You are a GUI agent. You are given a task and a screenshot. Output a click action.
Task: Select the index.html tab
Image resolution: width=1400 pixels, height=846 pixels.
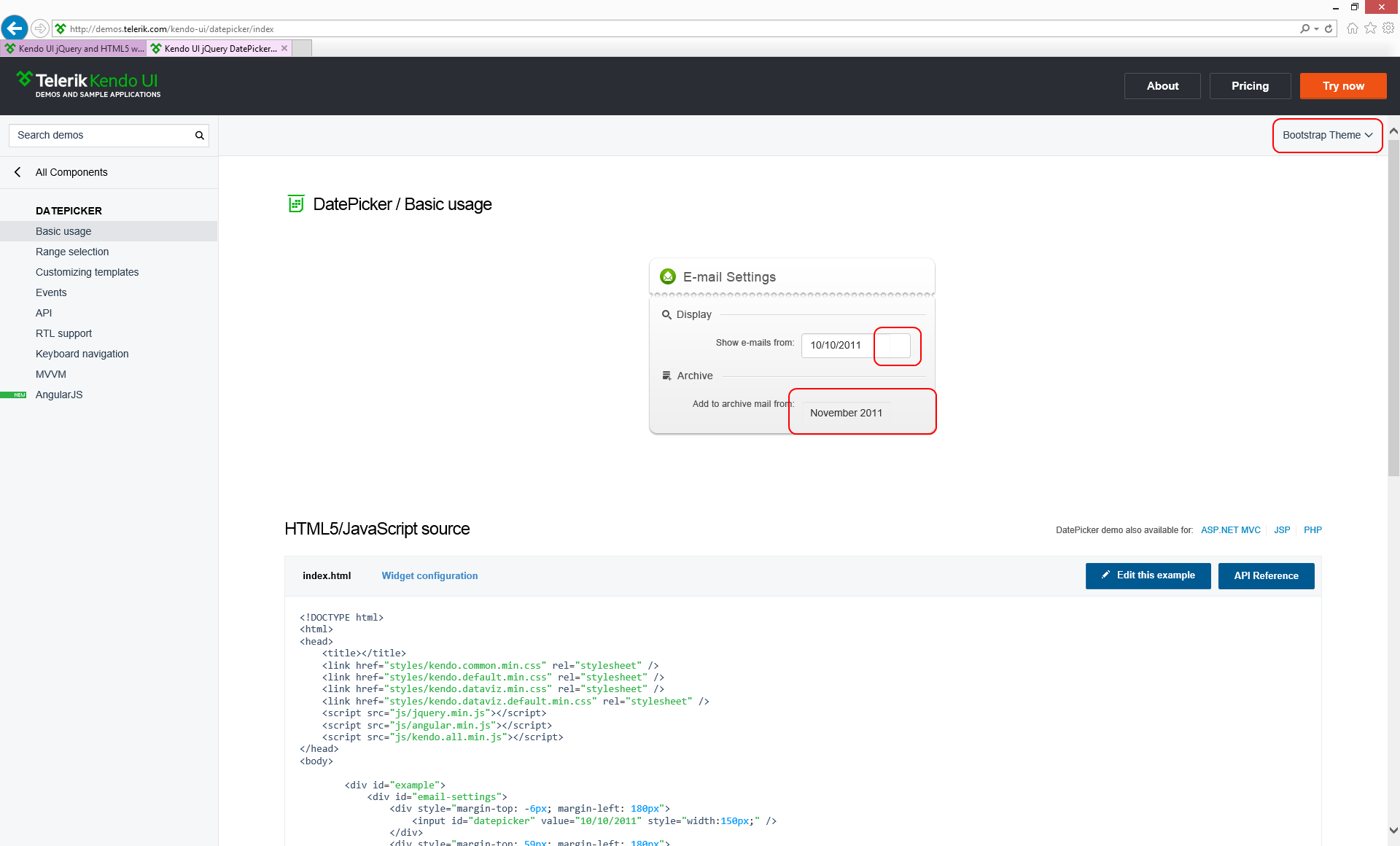pos(327,576)
